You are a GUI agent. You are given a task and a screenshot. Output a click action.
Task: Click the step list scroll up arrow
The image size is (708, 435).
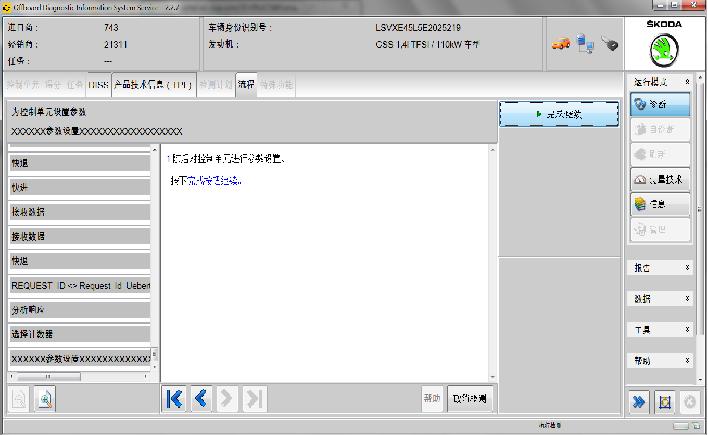(x=155, y=150)
